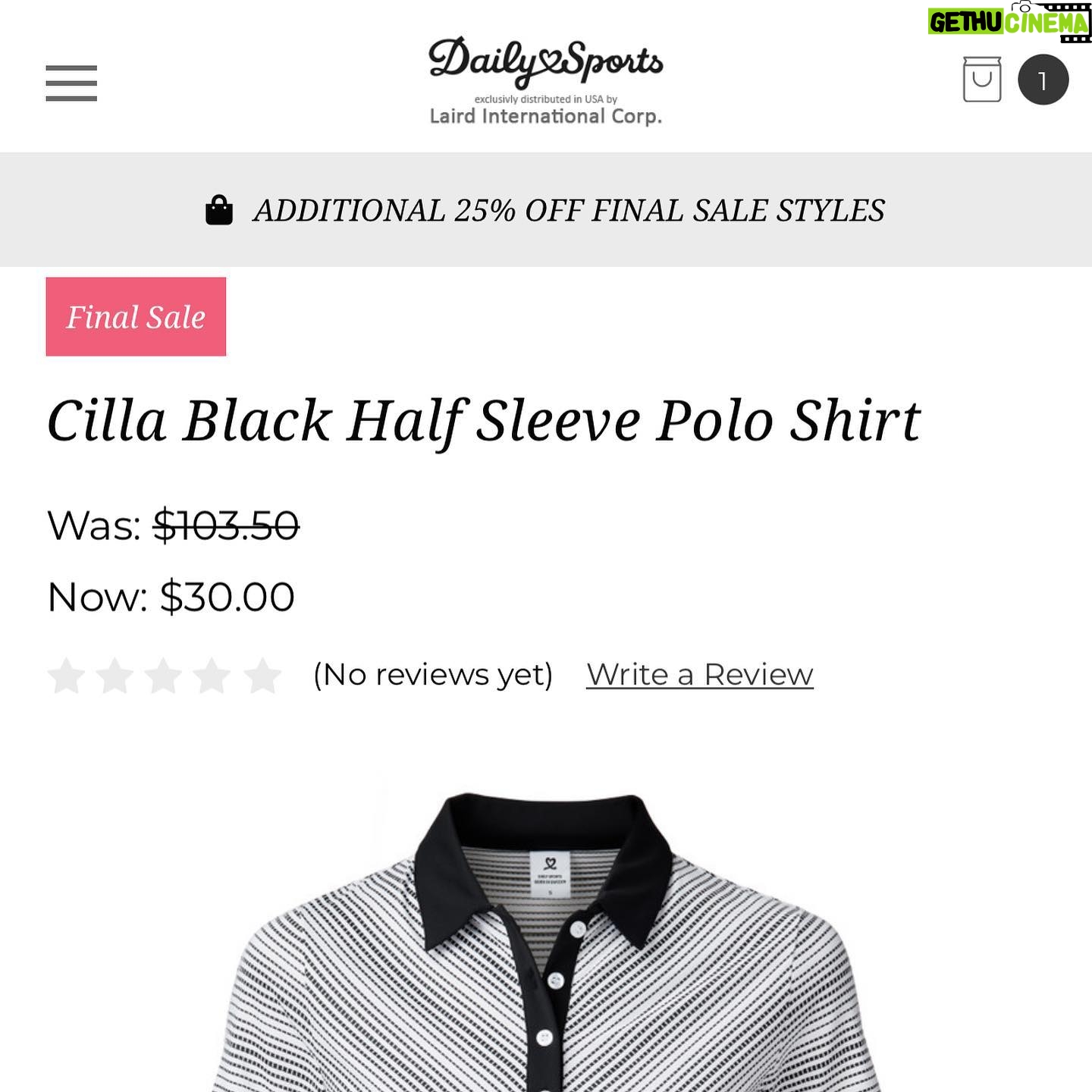Image resolution: width=1092 pixels, height=1092 pixels.
Task: Click the Now $30.00 price
Action: [x=171, y=597]
